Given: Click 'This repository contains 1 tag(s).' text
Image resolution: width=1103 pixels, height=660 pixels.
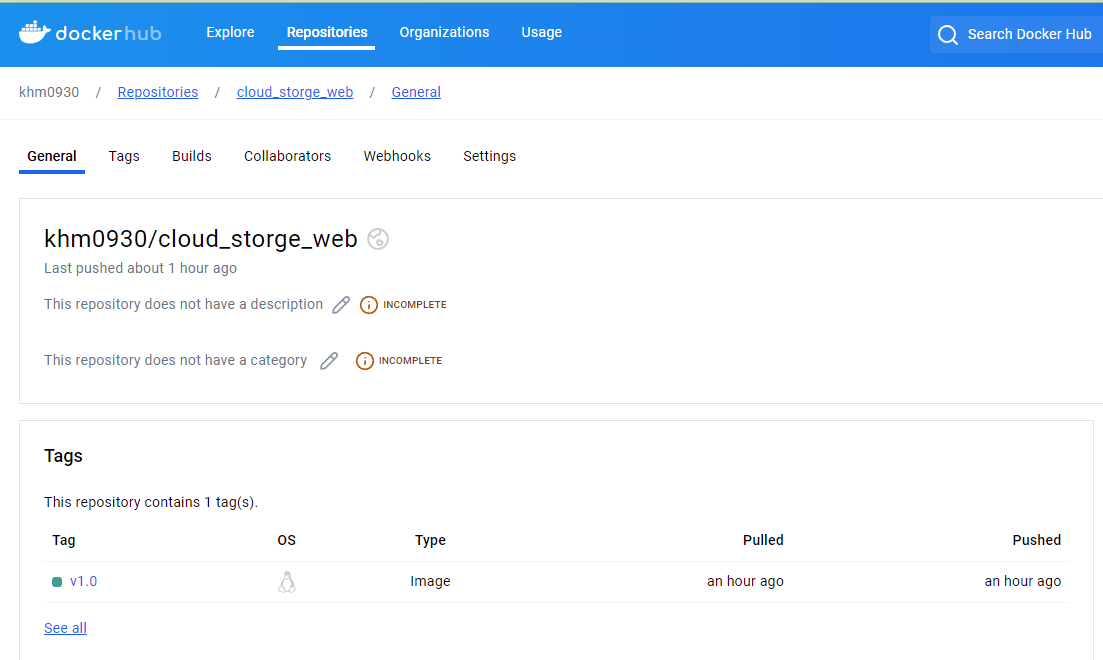Looking at the screenshot, I should click(x=151, y=502).
